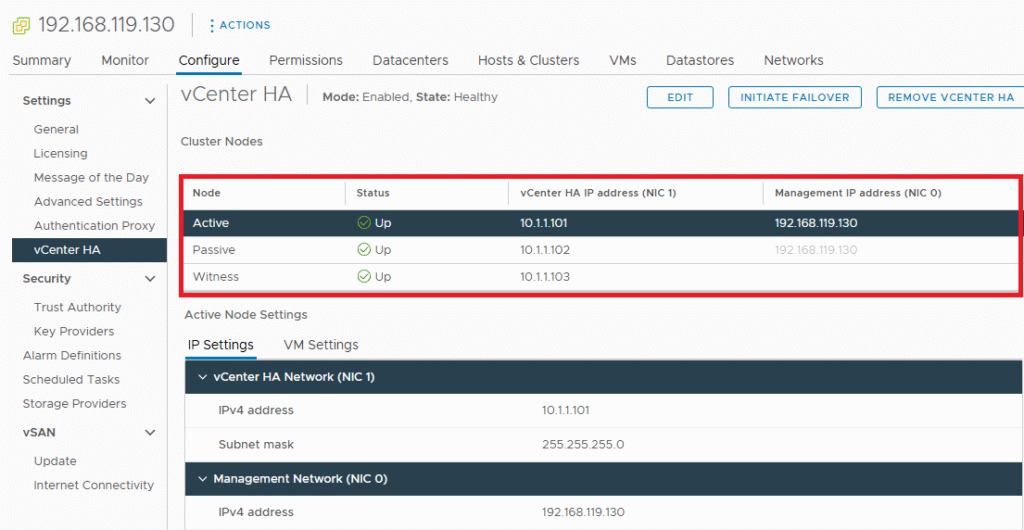1024x530 pixels.
Task: Click 192.168.119.130 under Management Network section
Action: point(584,512)
